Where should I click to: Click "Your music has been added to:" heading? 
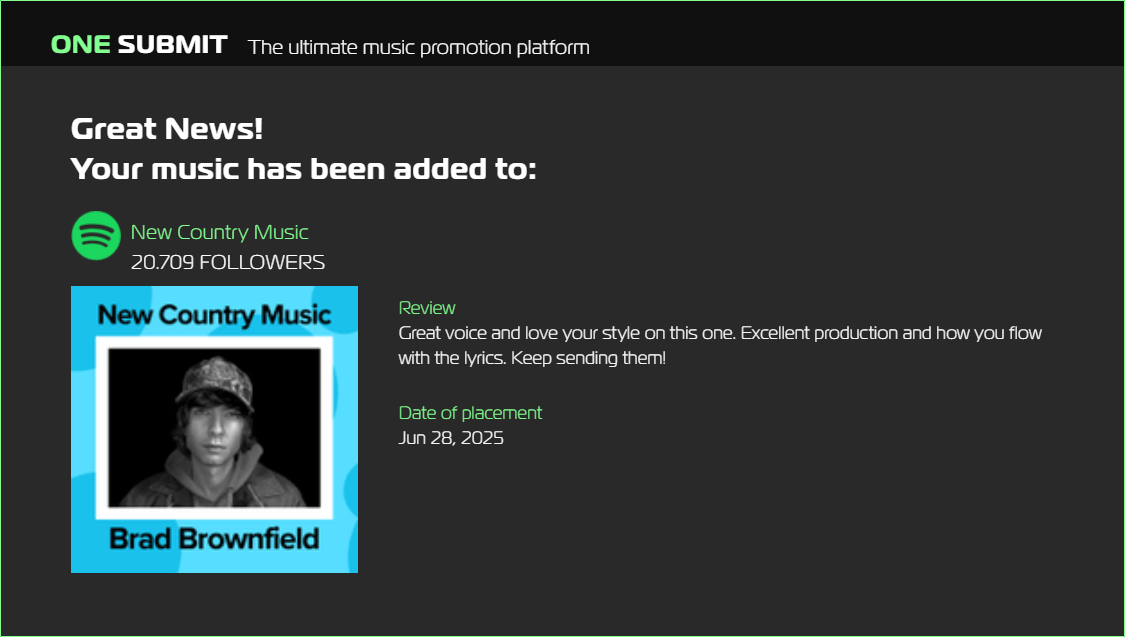304,169
